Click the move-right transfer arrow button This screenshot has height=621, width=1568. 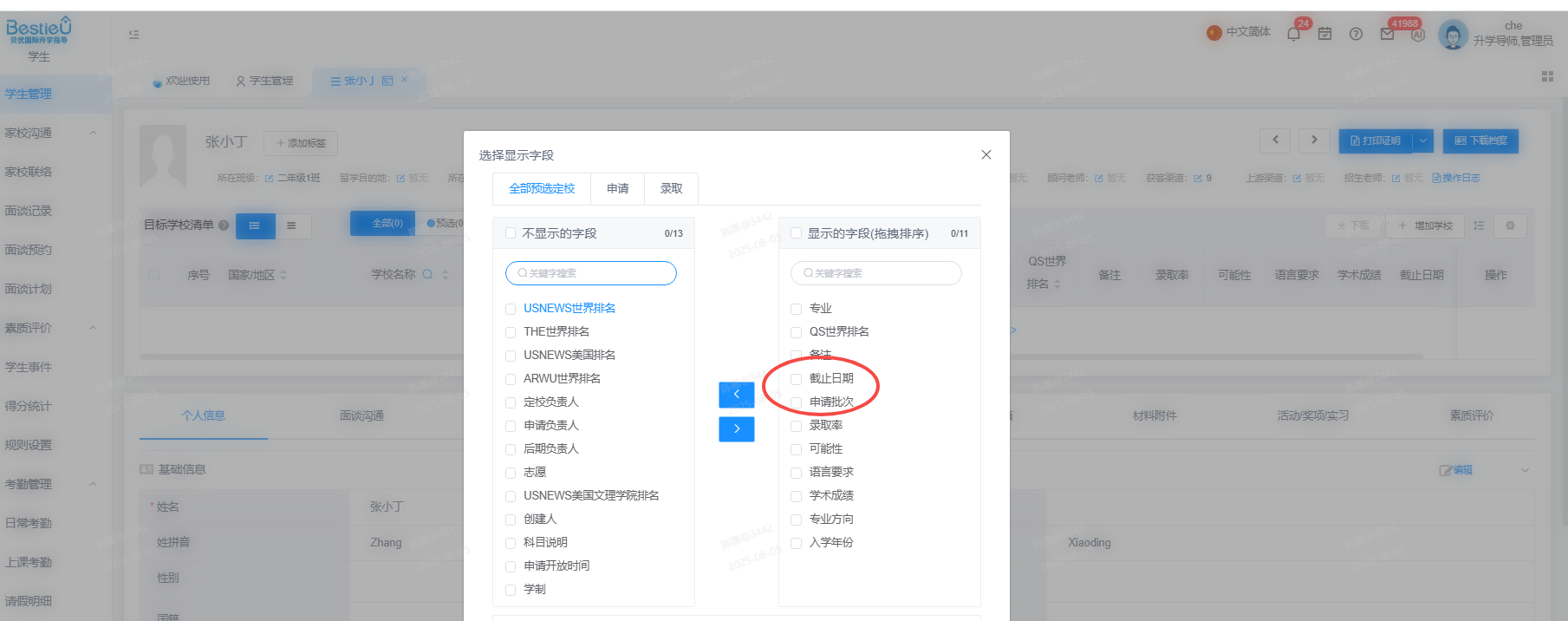point(736,429)
